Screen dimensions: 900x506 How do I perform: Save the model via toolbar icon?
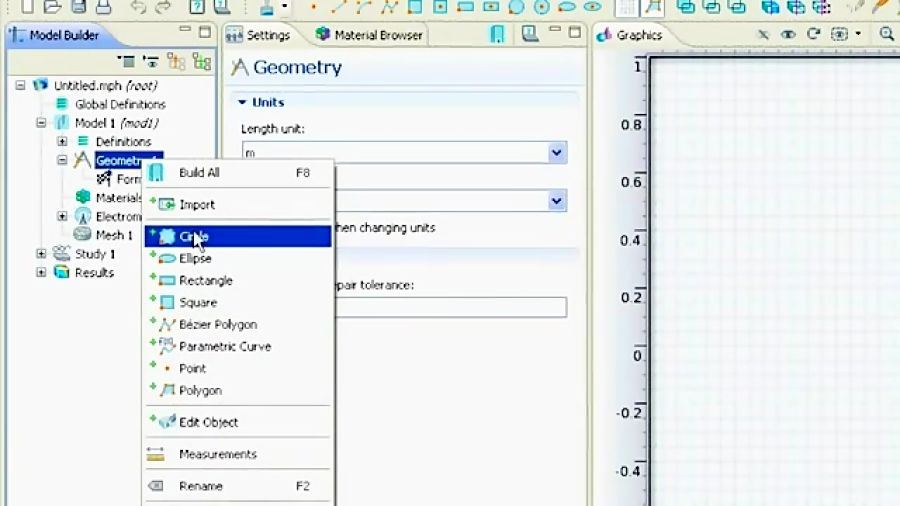point(78,7)
